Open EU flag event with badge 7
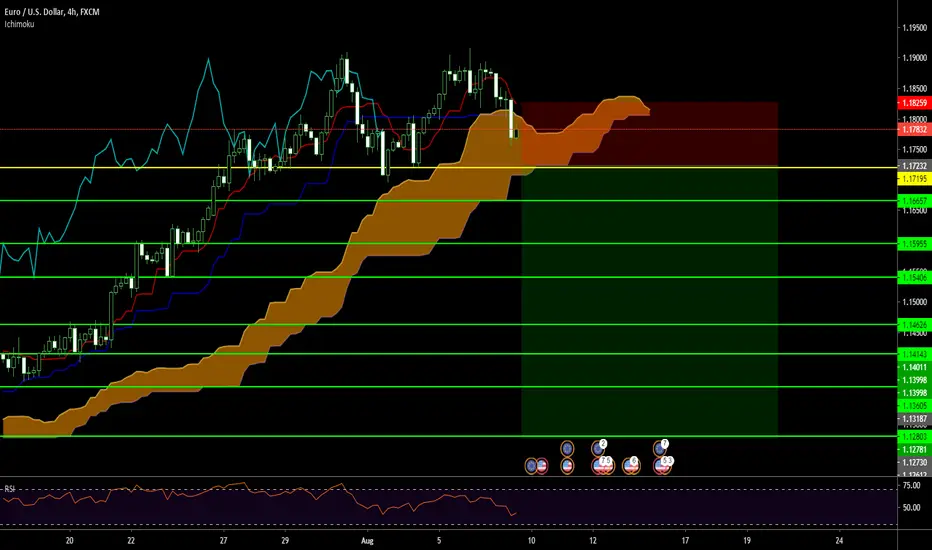This screenshot has height=550, width=932. 660,447
